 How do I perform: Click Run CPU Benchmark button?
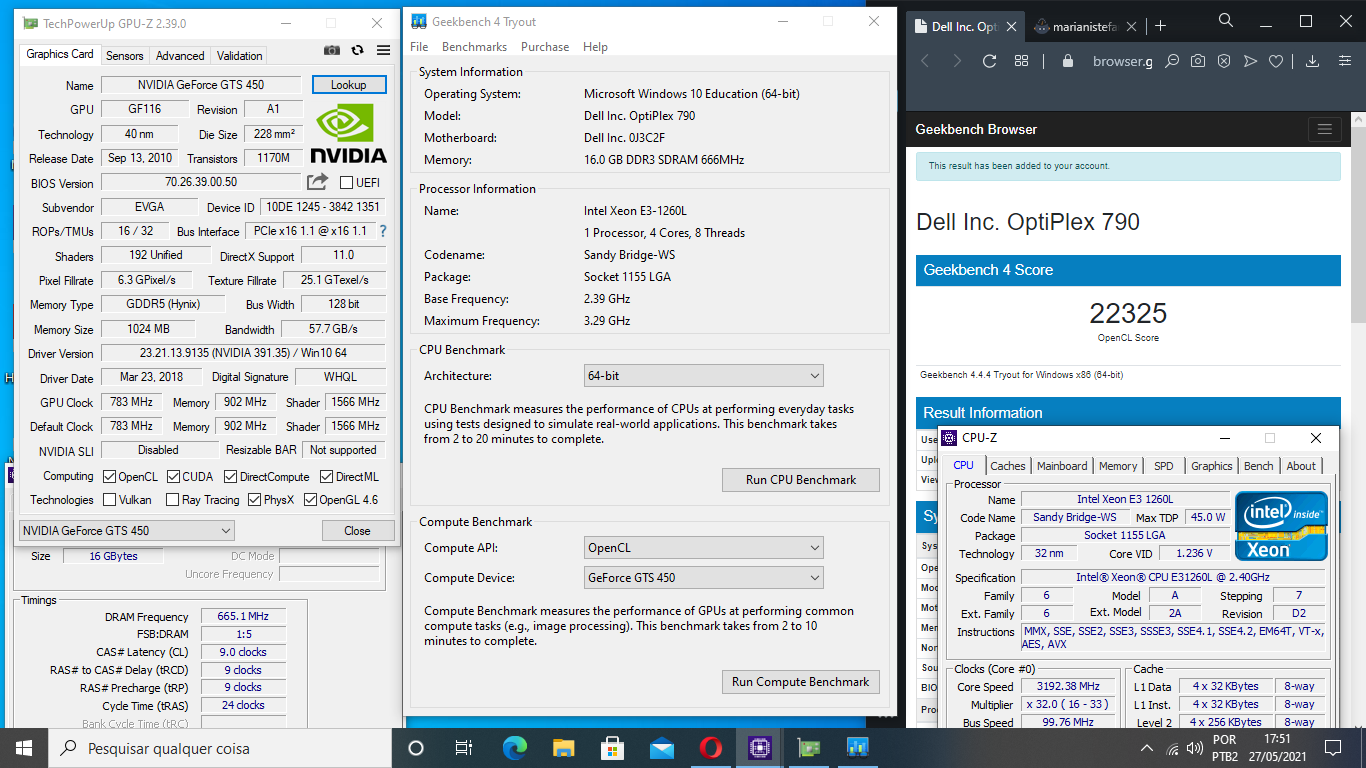pyautogui.click(x=801, y=480)
